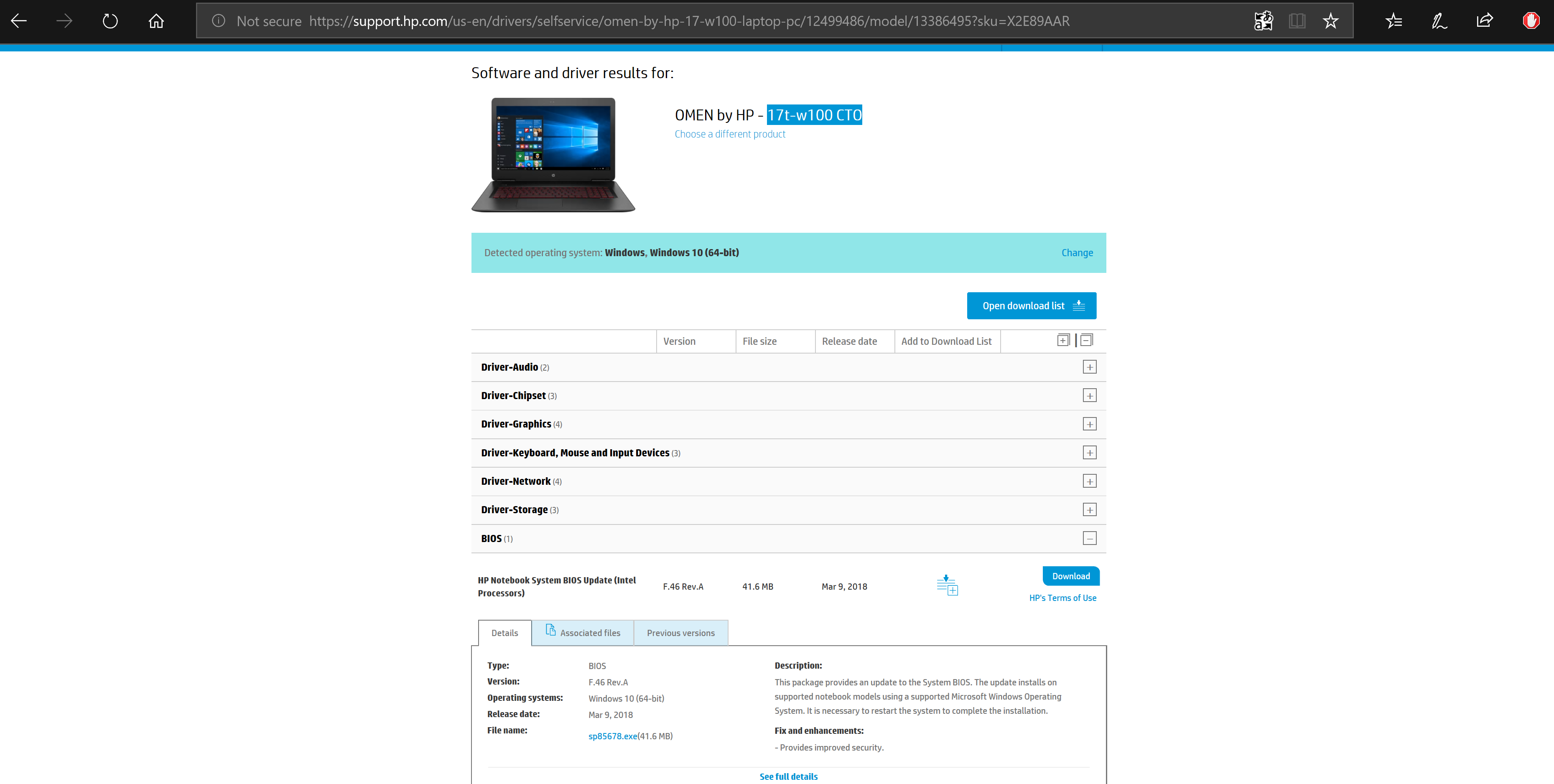The height and width of the screenshot is (784, 1554).
Task: Click the Software and driver results heading
Action: click(x=573, y=73)
